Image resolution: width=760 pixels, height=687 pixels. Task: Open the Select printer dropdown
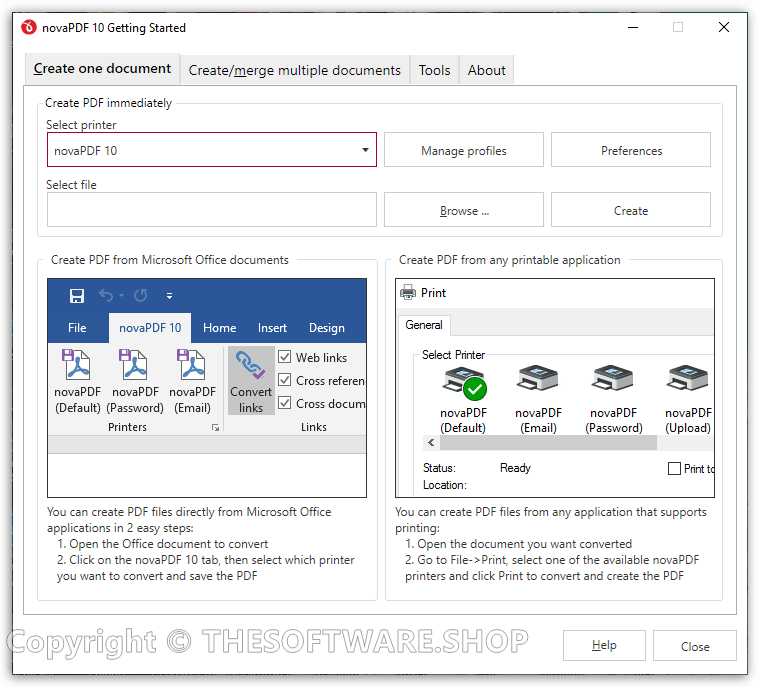click(x=211, y=150)
